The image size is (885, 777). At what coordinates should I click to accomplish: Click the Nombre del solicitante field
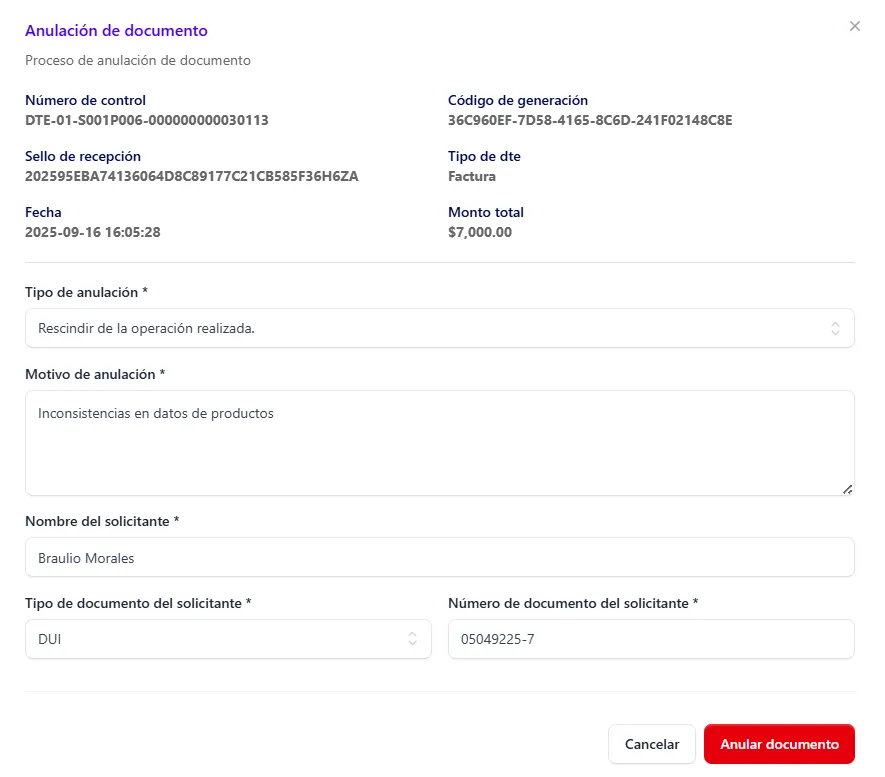[440, 557]
